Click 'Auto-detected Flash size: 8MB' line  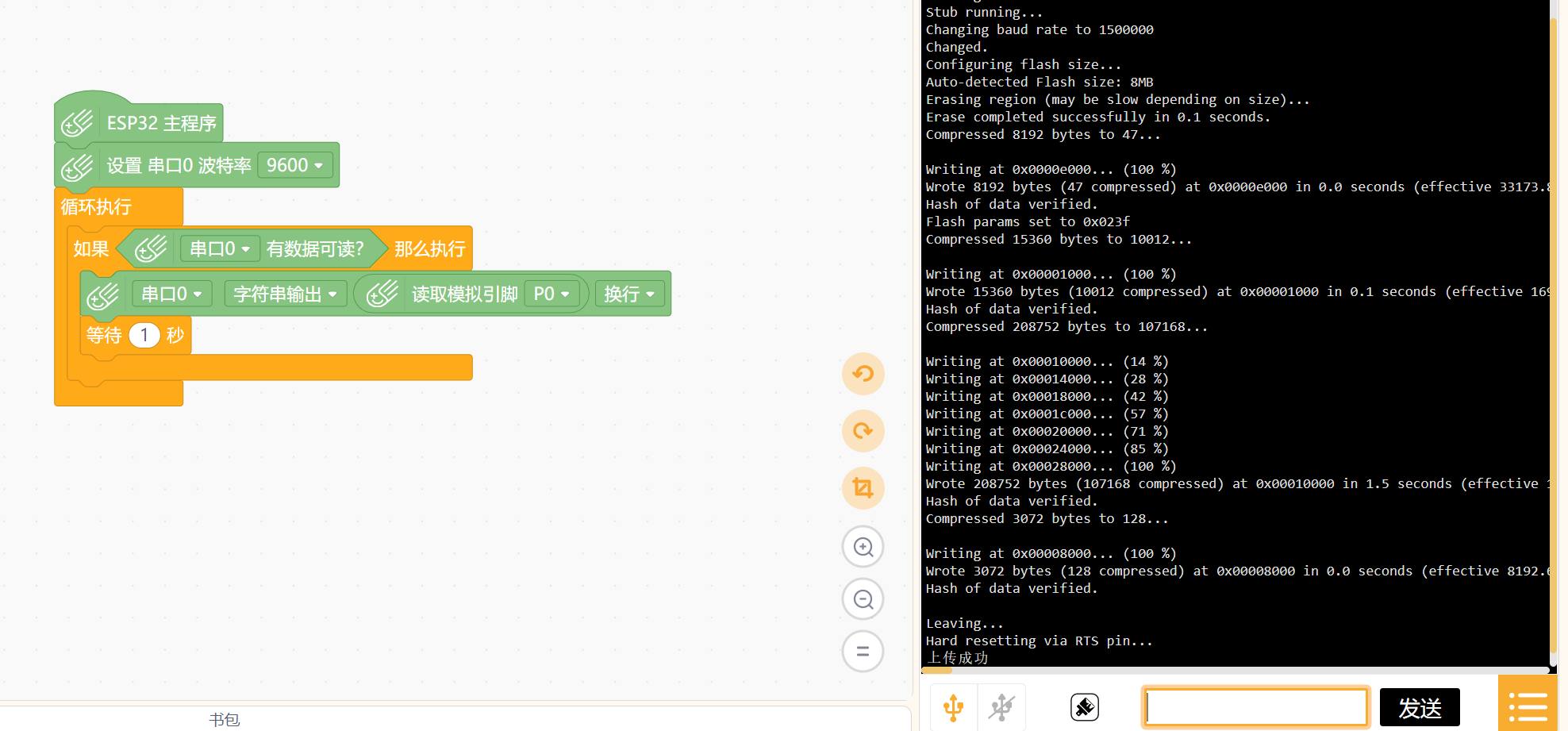(x=1040, y=82)
